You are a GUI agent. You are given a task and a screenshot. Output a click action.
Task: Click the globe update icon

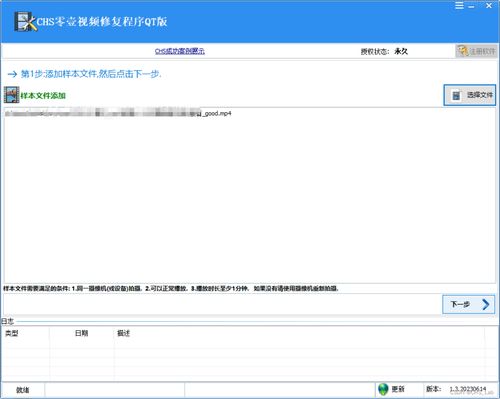(383, 389)
